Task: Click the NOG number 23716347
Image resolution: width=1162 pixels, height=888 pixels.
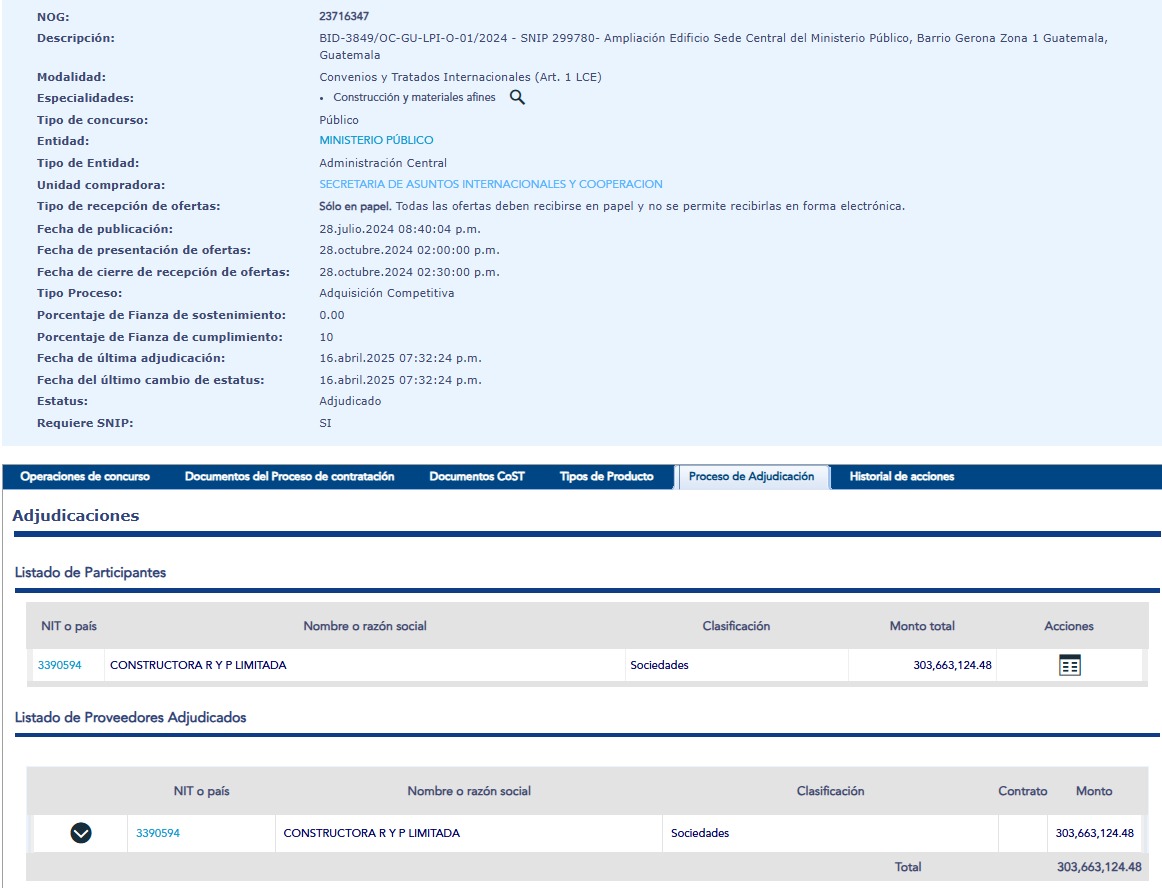Action: click(x=344, y=17)
